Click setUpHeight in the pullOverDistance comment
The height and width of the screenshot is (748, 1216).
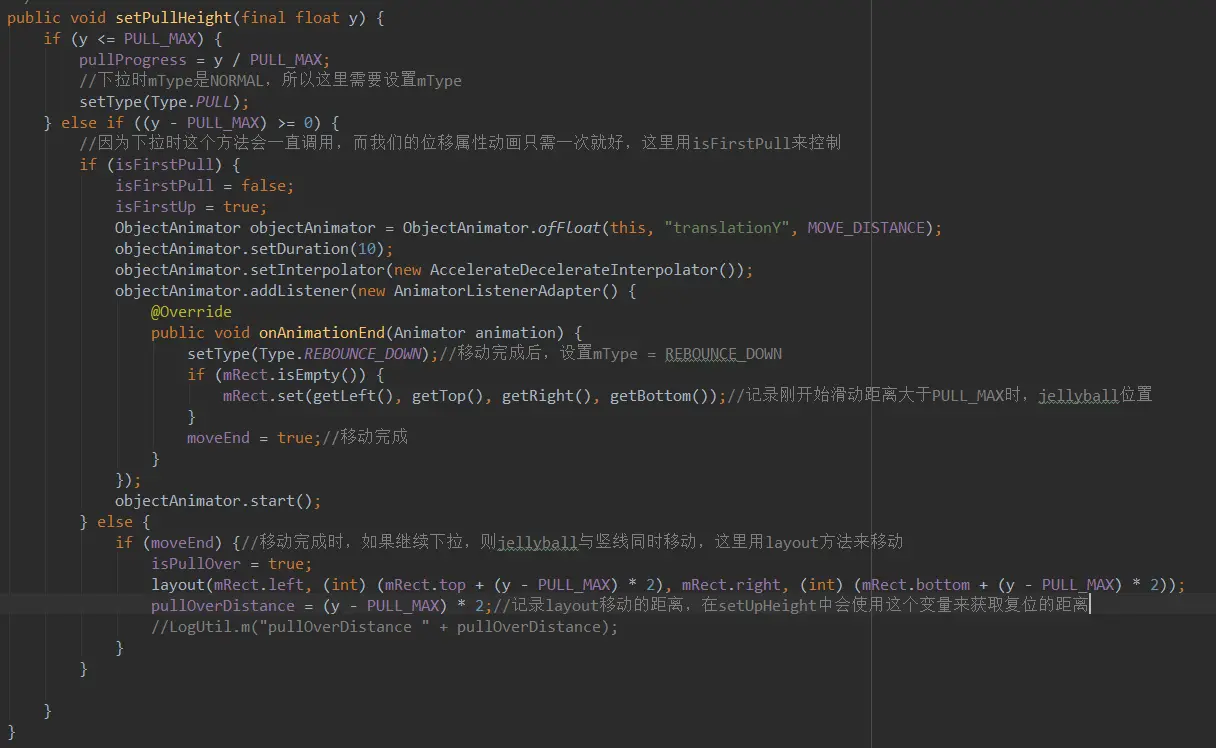click(x=768, y=605)
